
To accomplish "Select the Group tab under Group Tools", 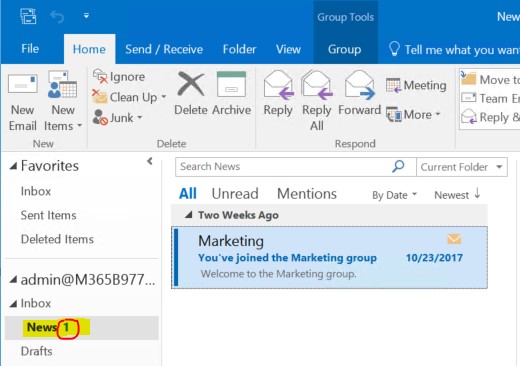I will [x=345, y=49].
